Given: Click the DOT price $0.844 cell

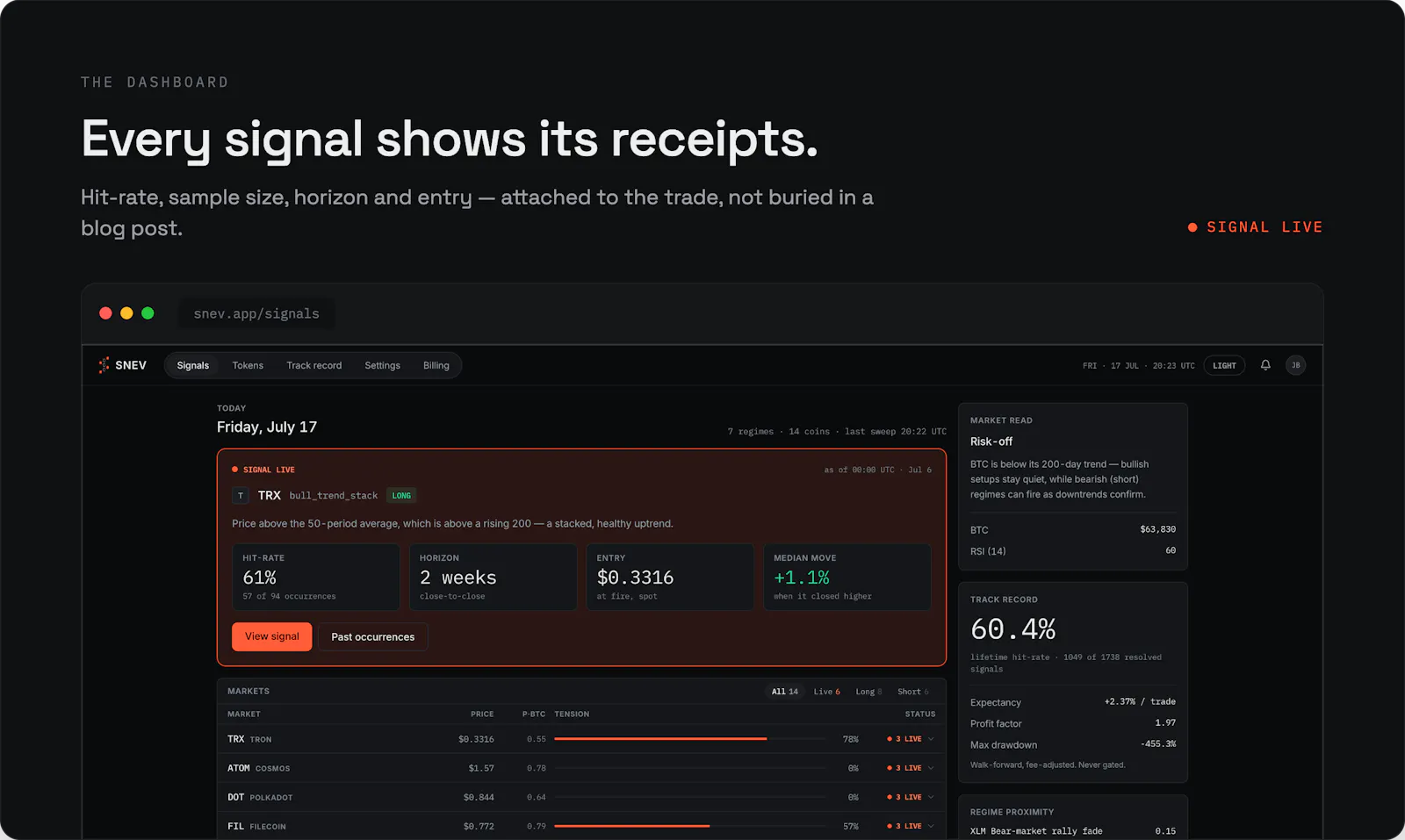Looking at the screenshot, I should pos(479,797).
